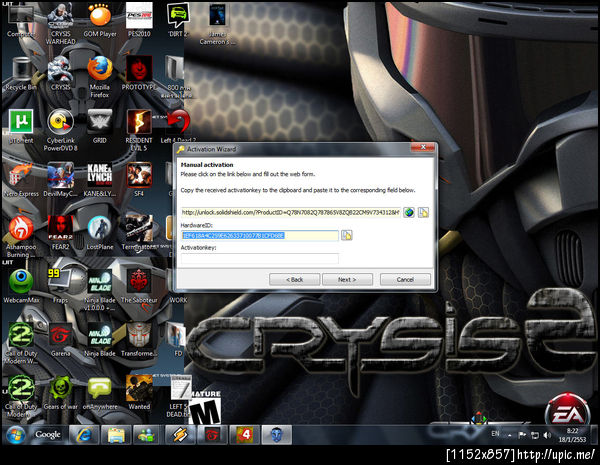Open PES2010 desktop icon

pos(139,20)
